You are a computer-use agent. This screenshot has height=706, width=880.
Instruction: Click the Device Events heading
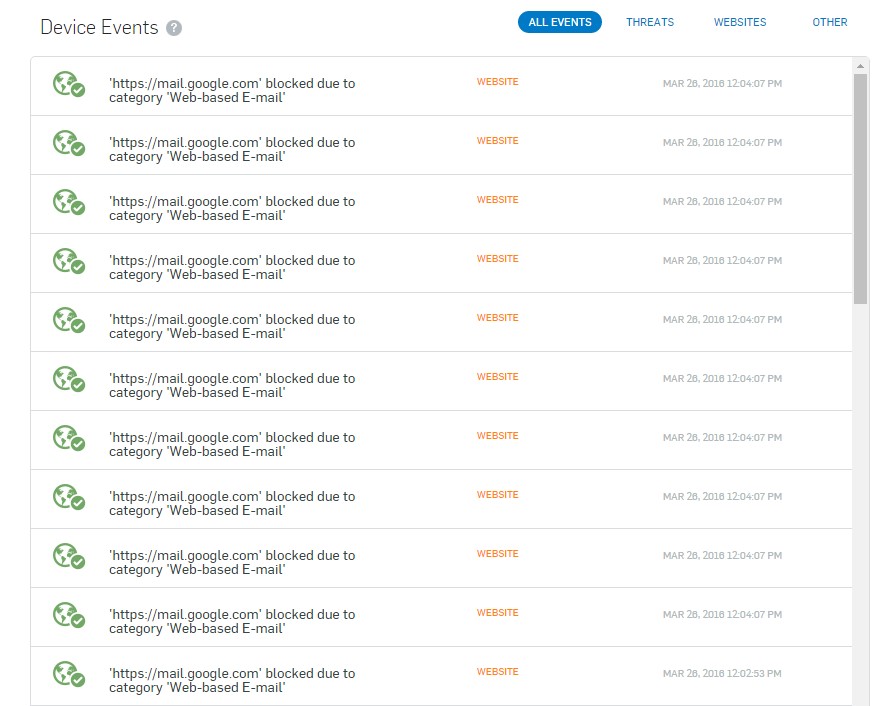click(x=99, y=27)
